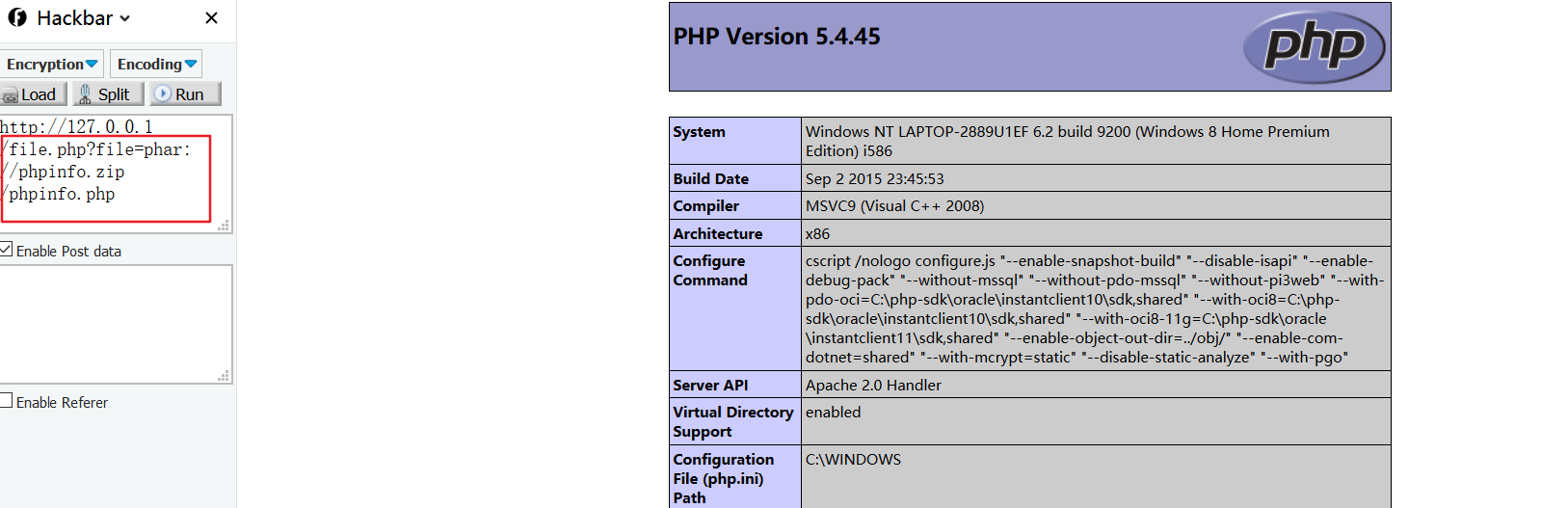The image size is (1568, 508).
Task: Click the Server API value Apache 2.0 Handler
Action: pos(873,386)
